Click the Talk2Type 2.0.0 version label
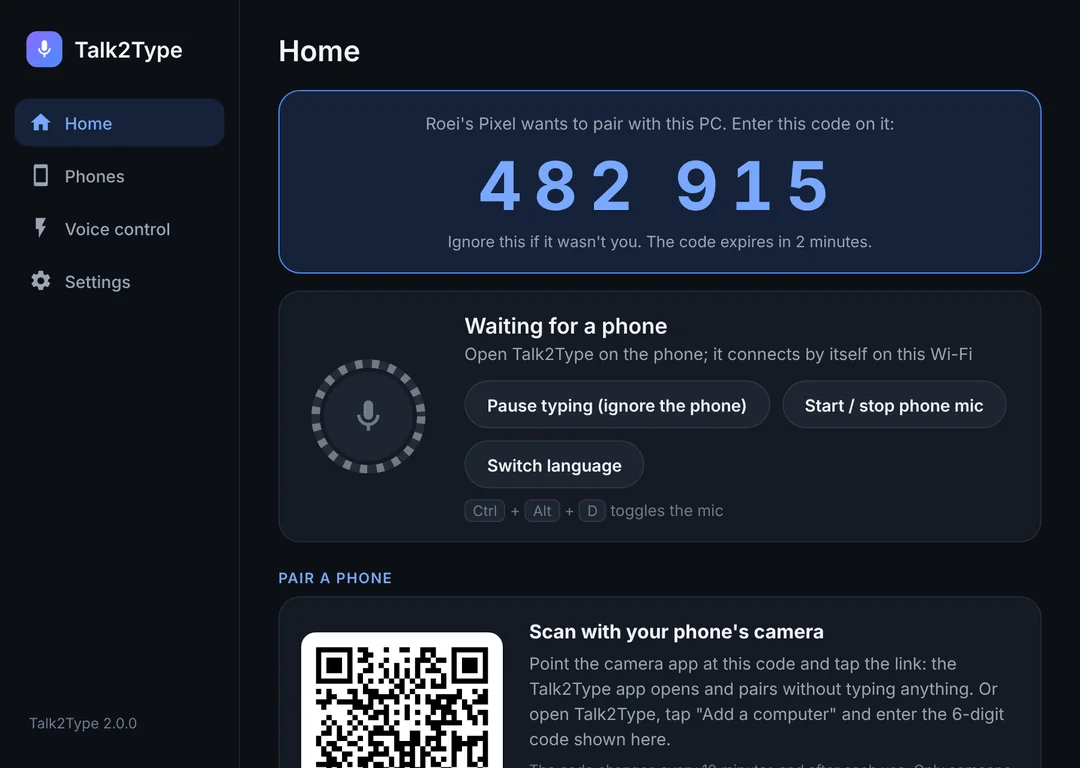 coord(83,723)
